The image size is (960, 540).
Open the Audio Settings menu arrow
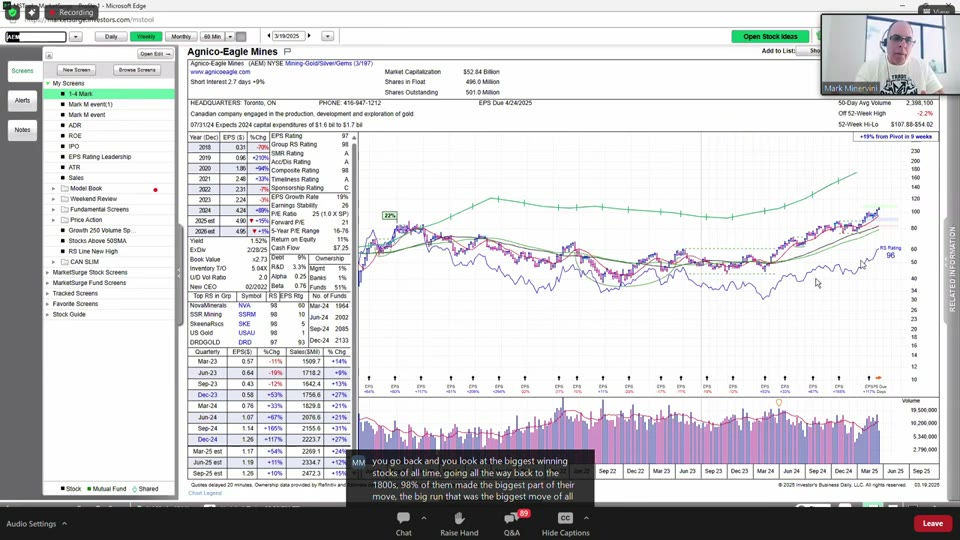click(64, 524)
